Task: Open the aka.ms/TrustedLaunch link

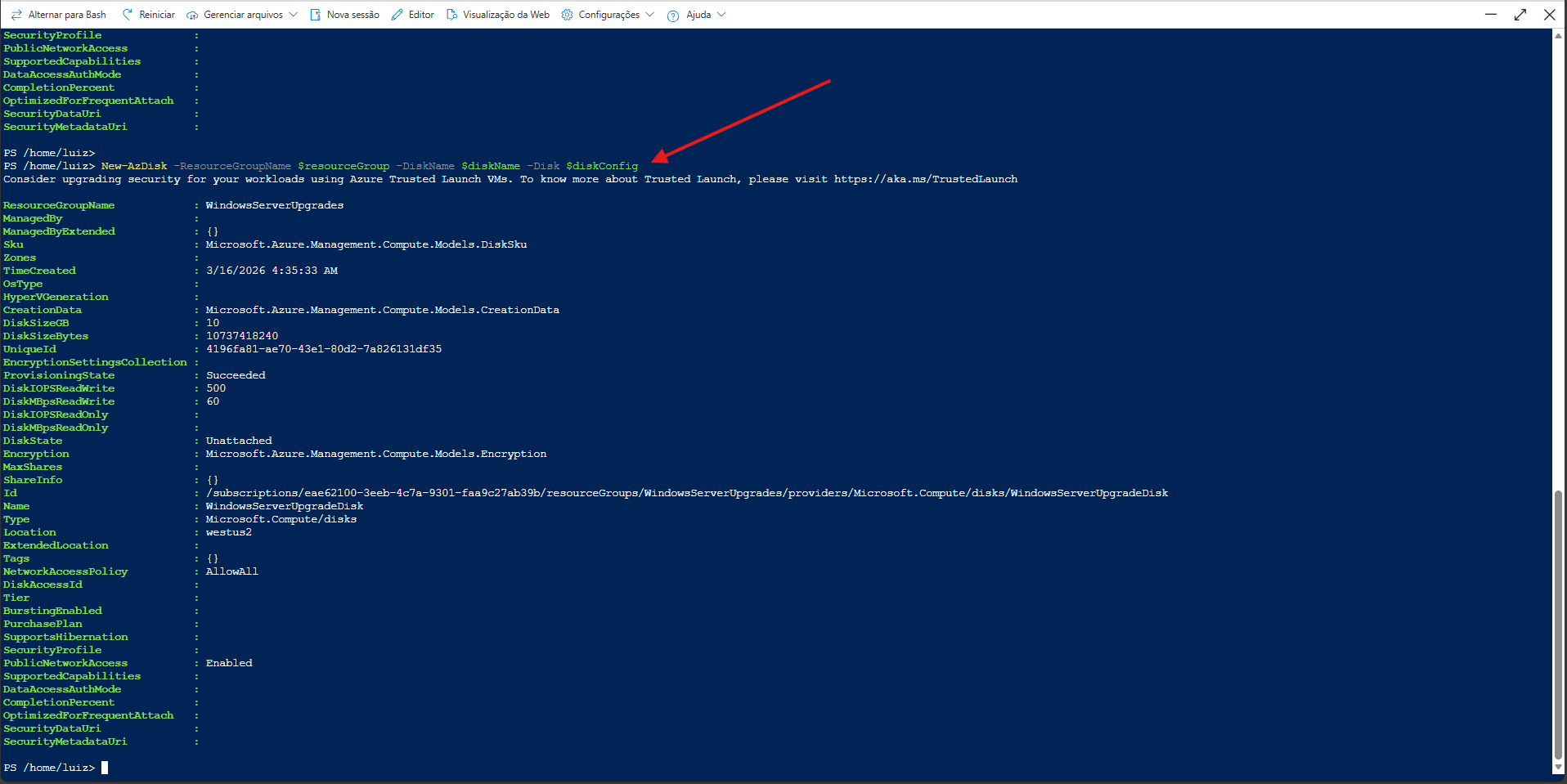Action: click(x=926, y=179)
